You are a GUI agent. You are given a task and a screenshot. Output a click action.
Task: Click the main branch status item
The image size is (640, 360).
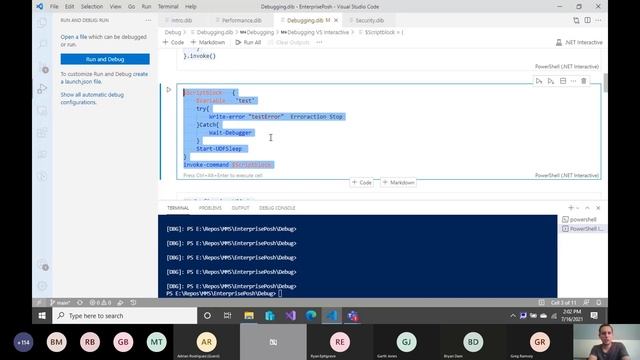(60, 302)
